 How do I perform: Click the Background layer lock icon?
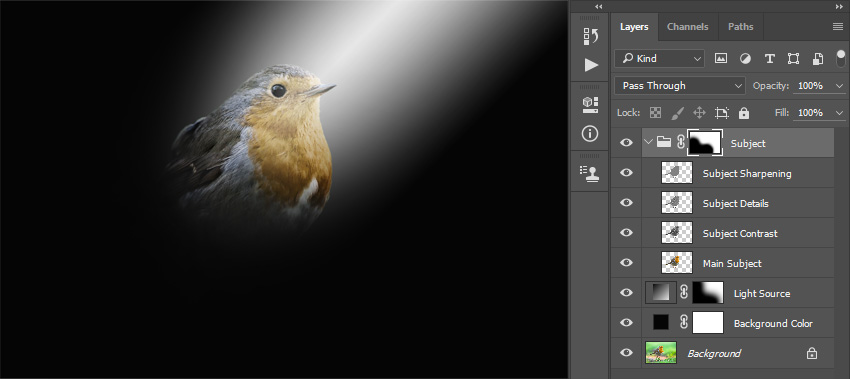(812, 353)
